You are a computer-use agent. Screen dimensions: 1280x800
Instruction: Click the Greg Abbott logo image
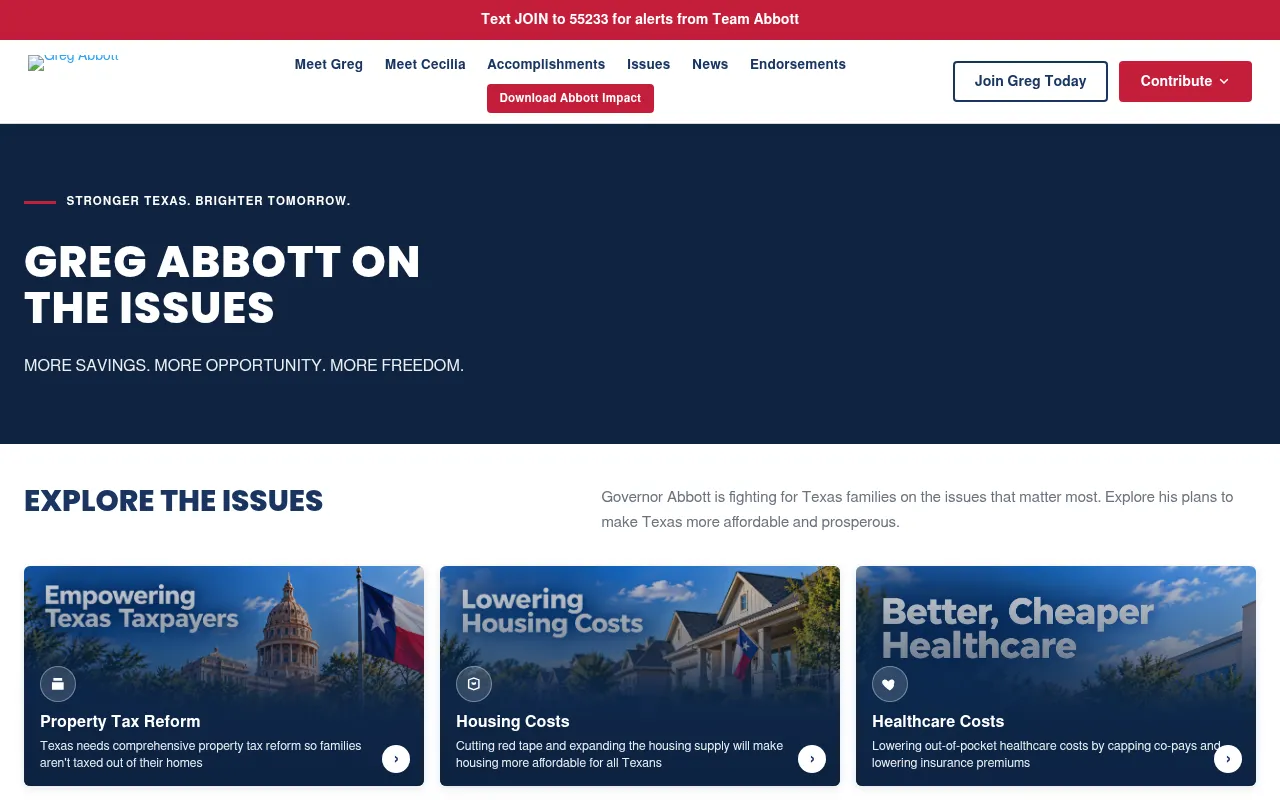coord(73,62)
